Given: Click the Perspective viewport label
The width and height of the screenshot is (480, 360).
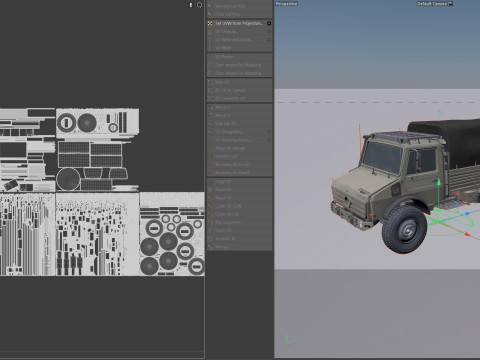Looking at the screenshot, I should (286, 4).
